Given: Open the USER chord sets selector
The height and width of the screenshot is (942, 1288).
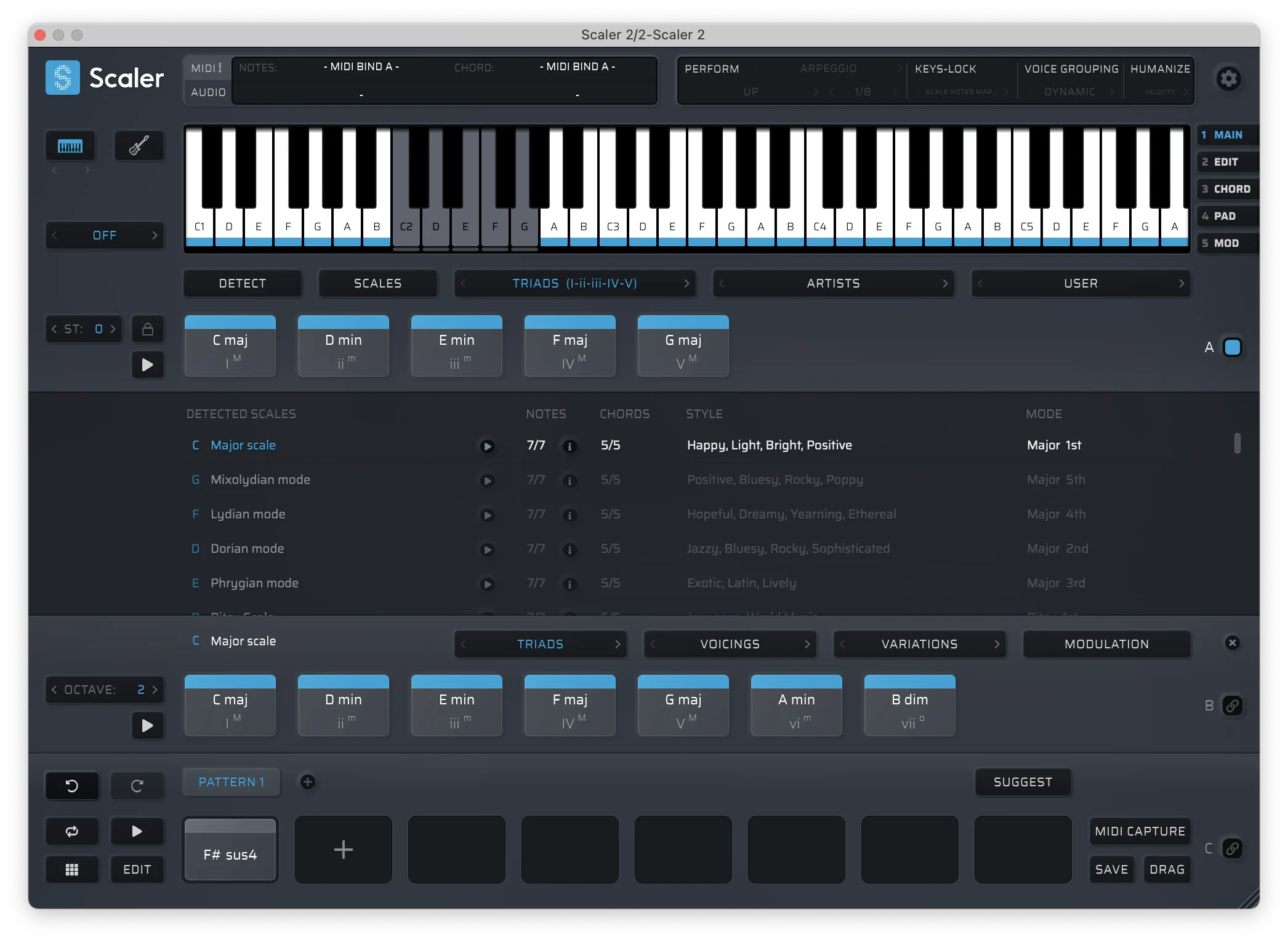Looking at the screenshot, I should coord(1081,283).
